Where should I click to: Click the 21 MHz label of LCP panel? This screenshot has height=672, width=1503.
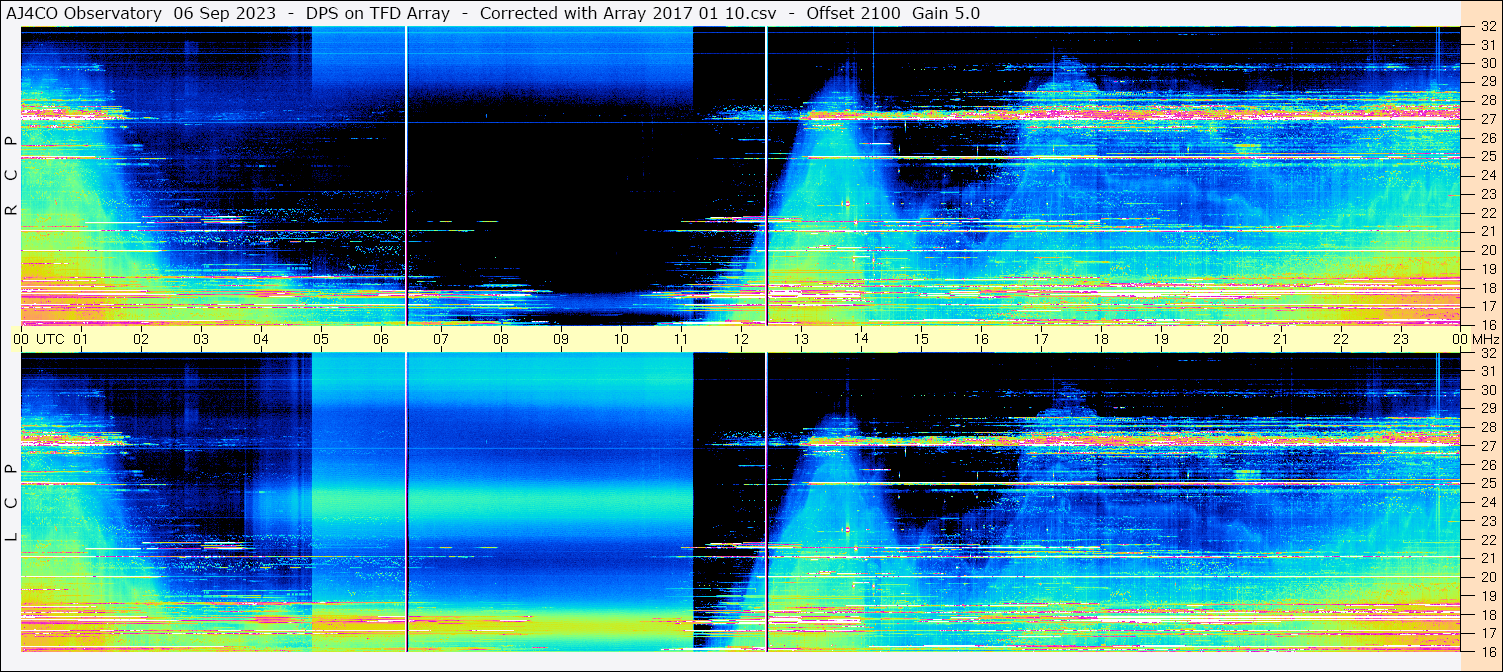coord(1487,558)
